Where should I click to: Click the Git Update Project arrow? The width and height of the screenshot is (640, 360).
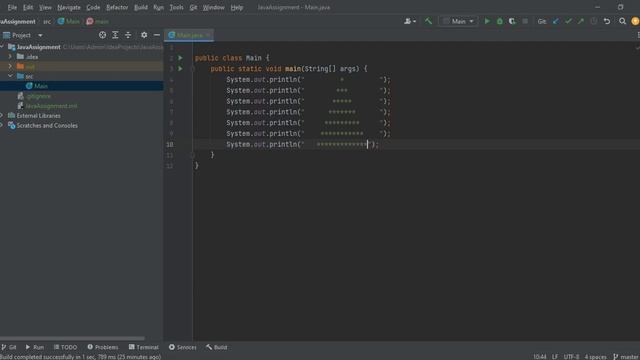coord(556,21)
